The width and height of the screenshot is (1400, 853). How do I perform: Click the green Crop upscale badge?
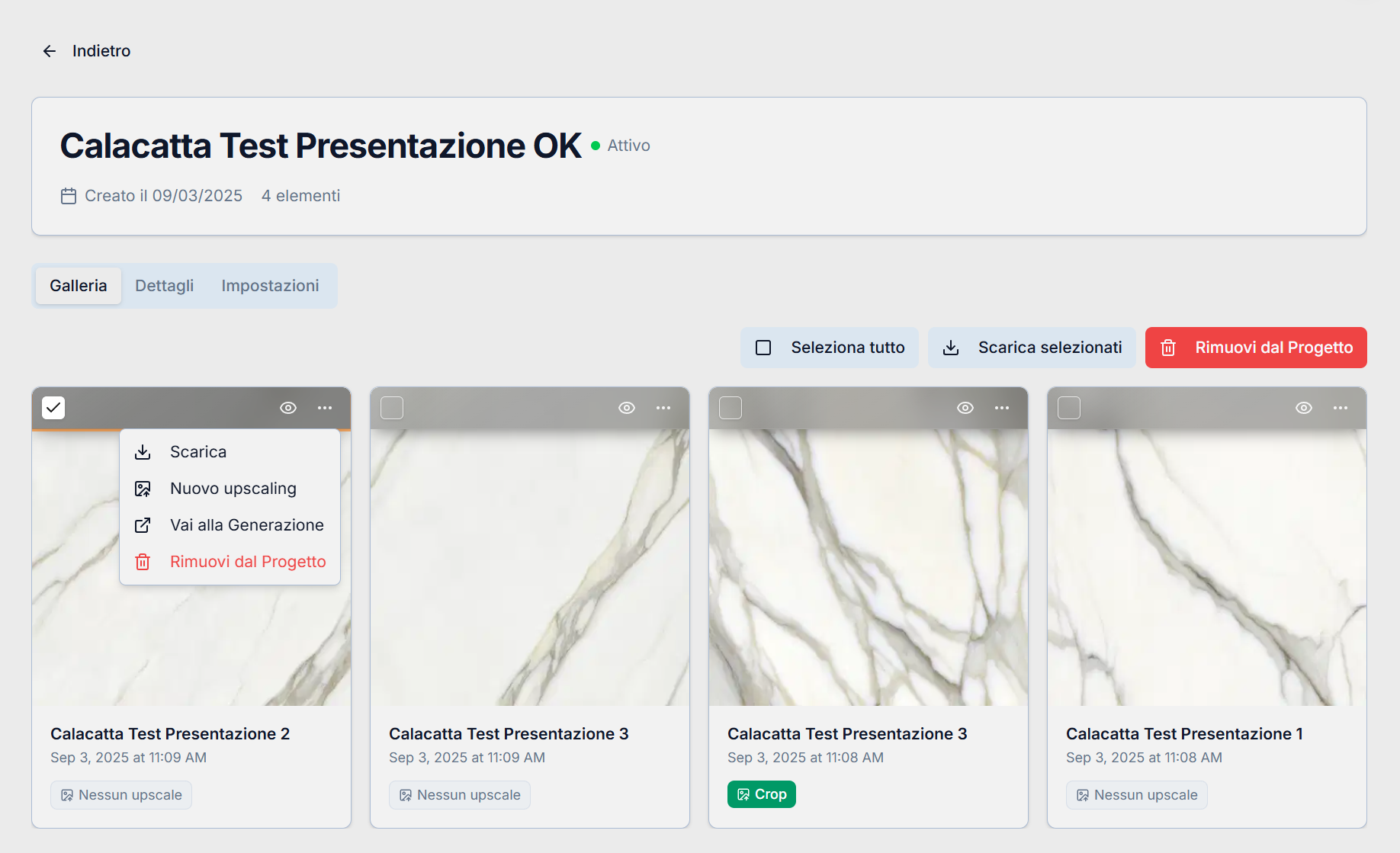[x=761, y=794]
